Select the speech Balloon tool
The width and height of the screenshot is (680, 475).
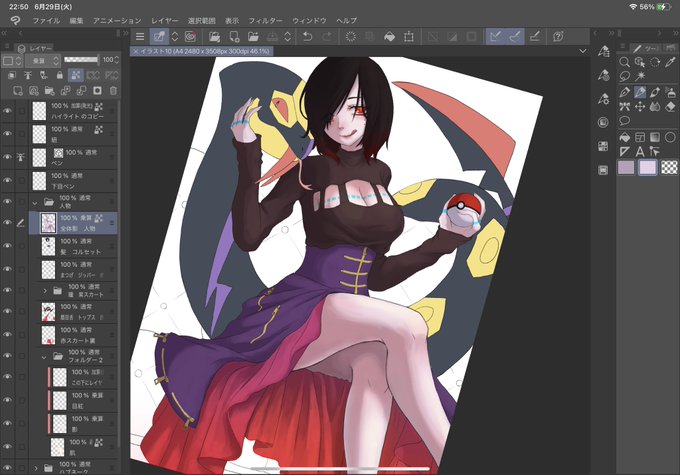point(624,120)
